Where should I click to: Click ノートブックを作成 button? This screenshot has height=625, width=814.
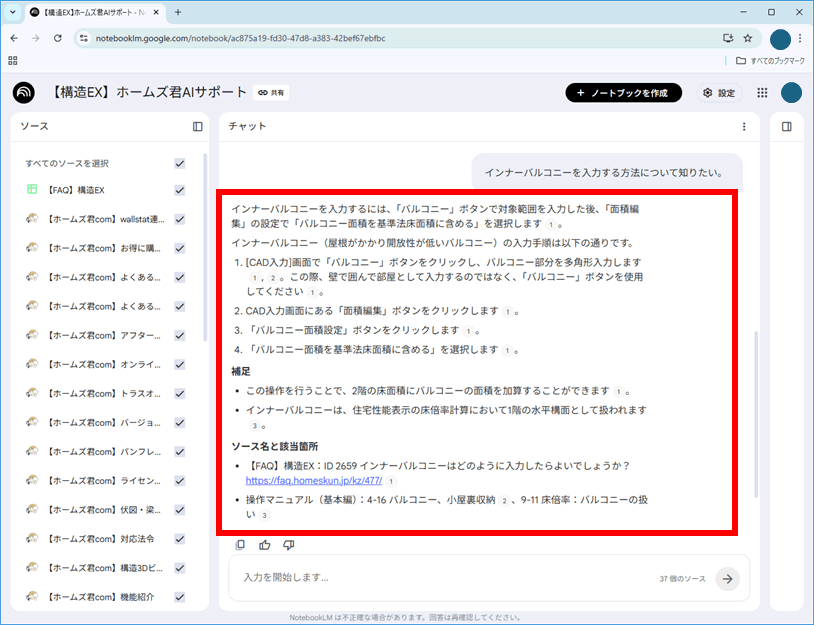623,93
